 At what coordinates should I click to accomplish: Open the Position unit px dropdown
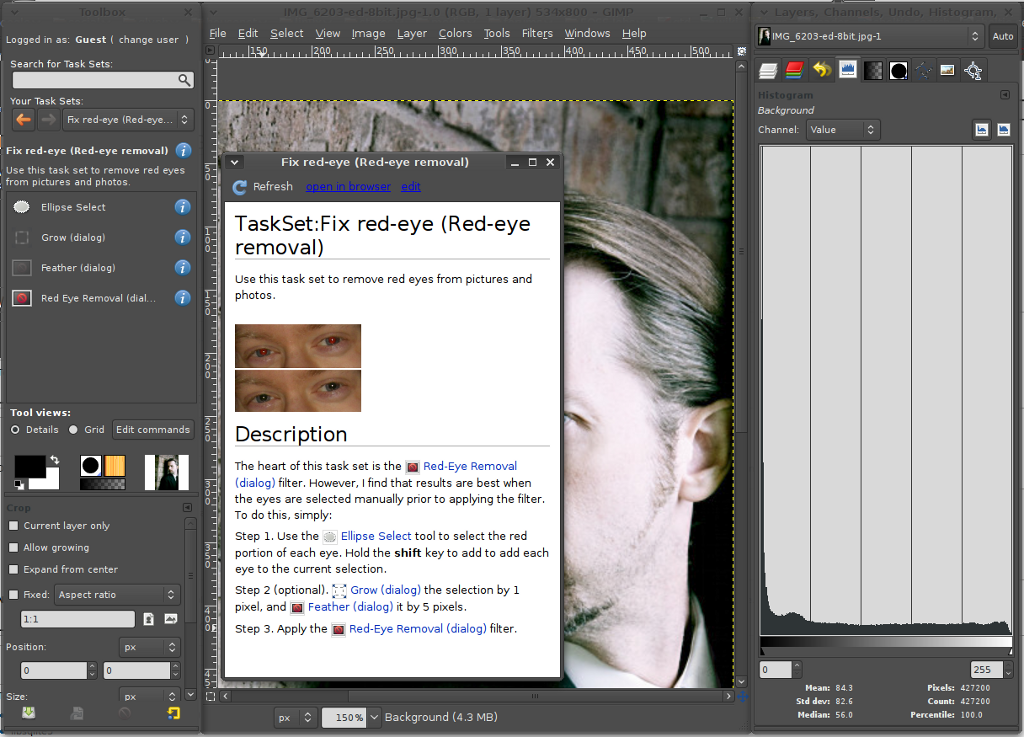coord(150,647)
